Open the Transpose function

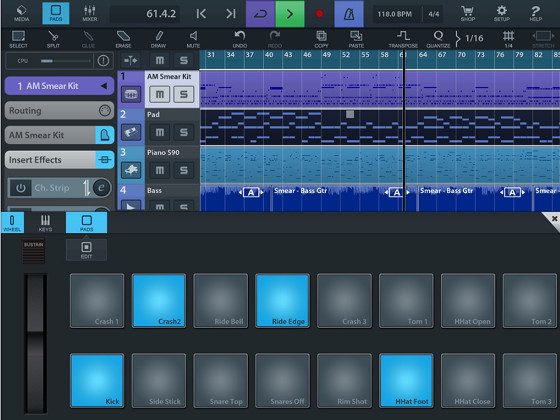point(403,39)
